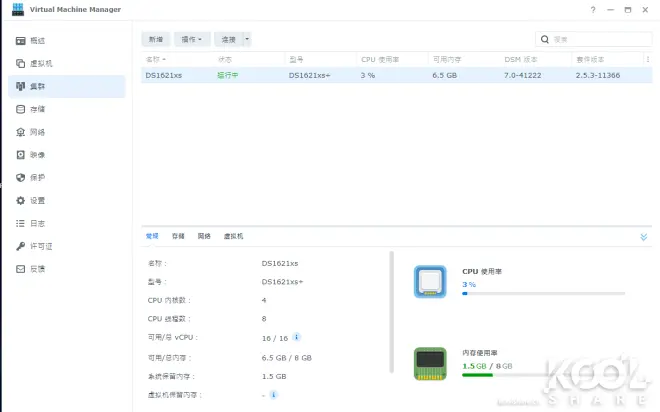The height and width of the screenshot is (412, 660).
Task: Switch to the 网络 tab in details panel
Action: coord(204,236)
